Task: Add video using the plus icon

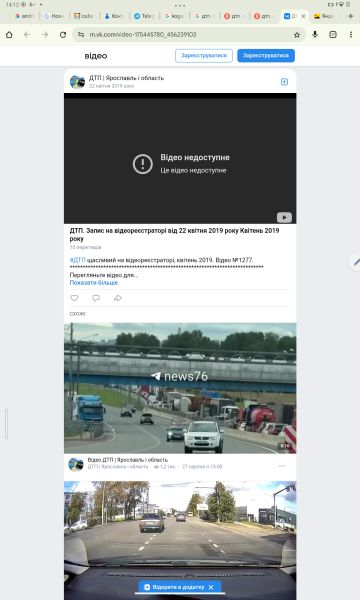Action: [x=284, y=82]
